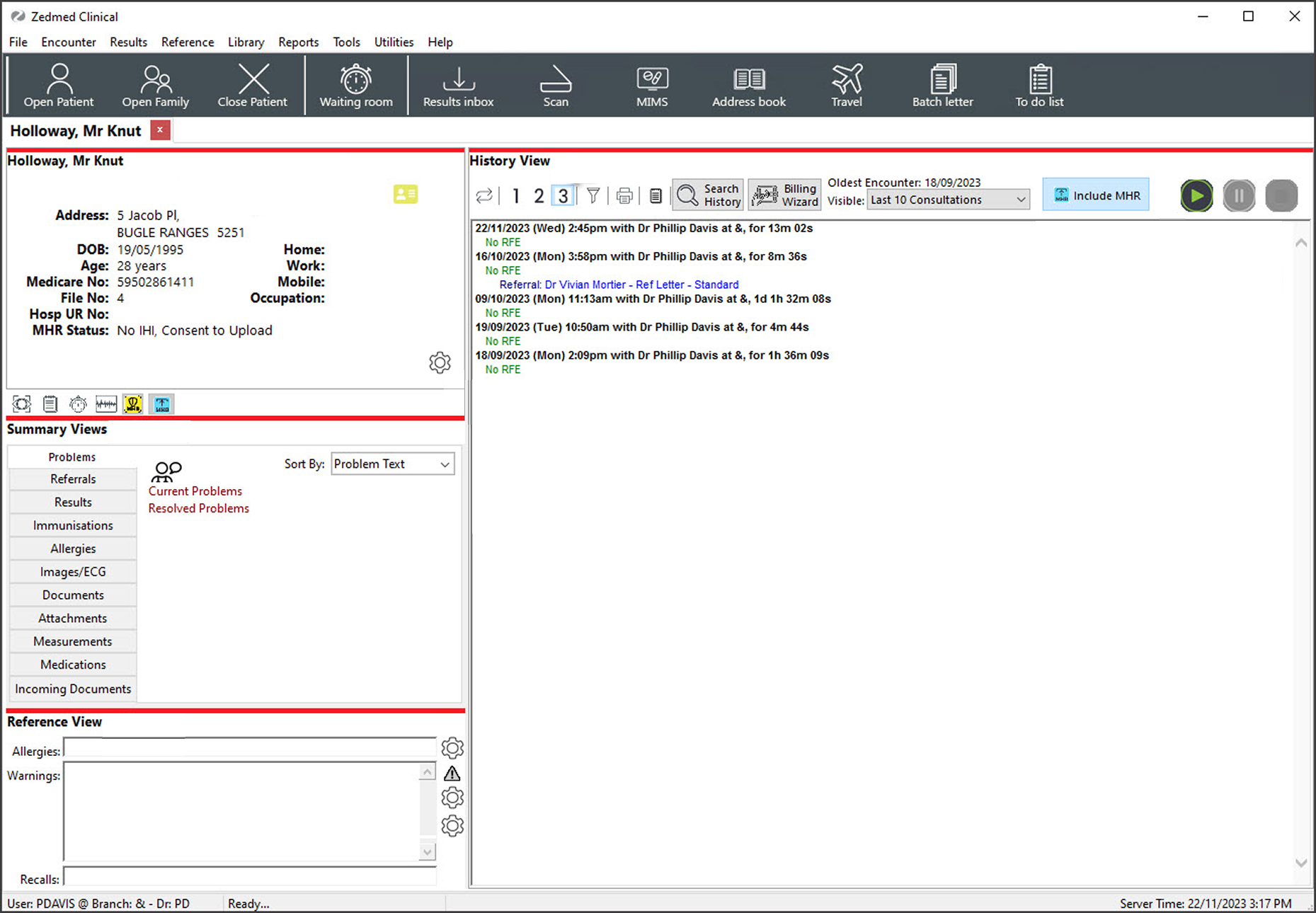Open the Address book
Image resolution: width=1316 pixels, height=913 pixels.
point(748,86)
